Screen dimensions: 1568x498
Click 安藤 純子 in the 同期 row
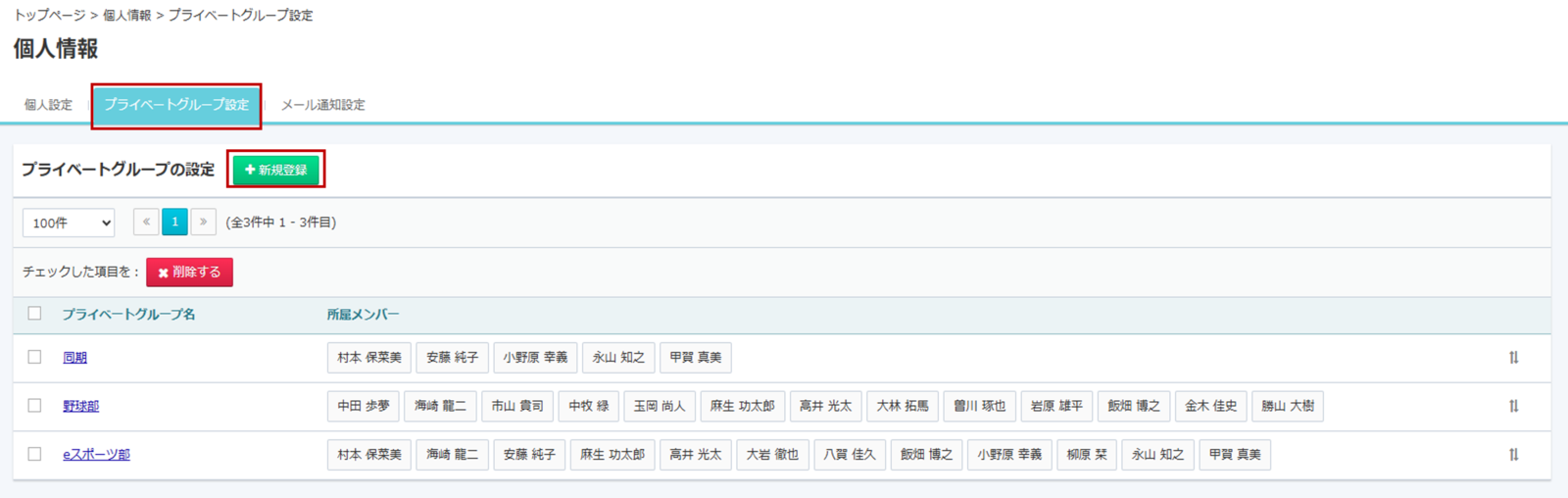click(453, 358)
